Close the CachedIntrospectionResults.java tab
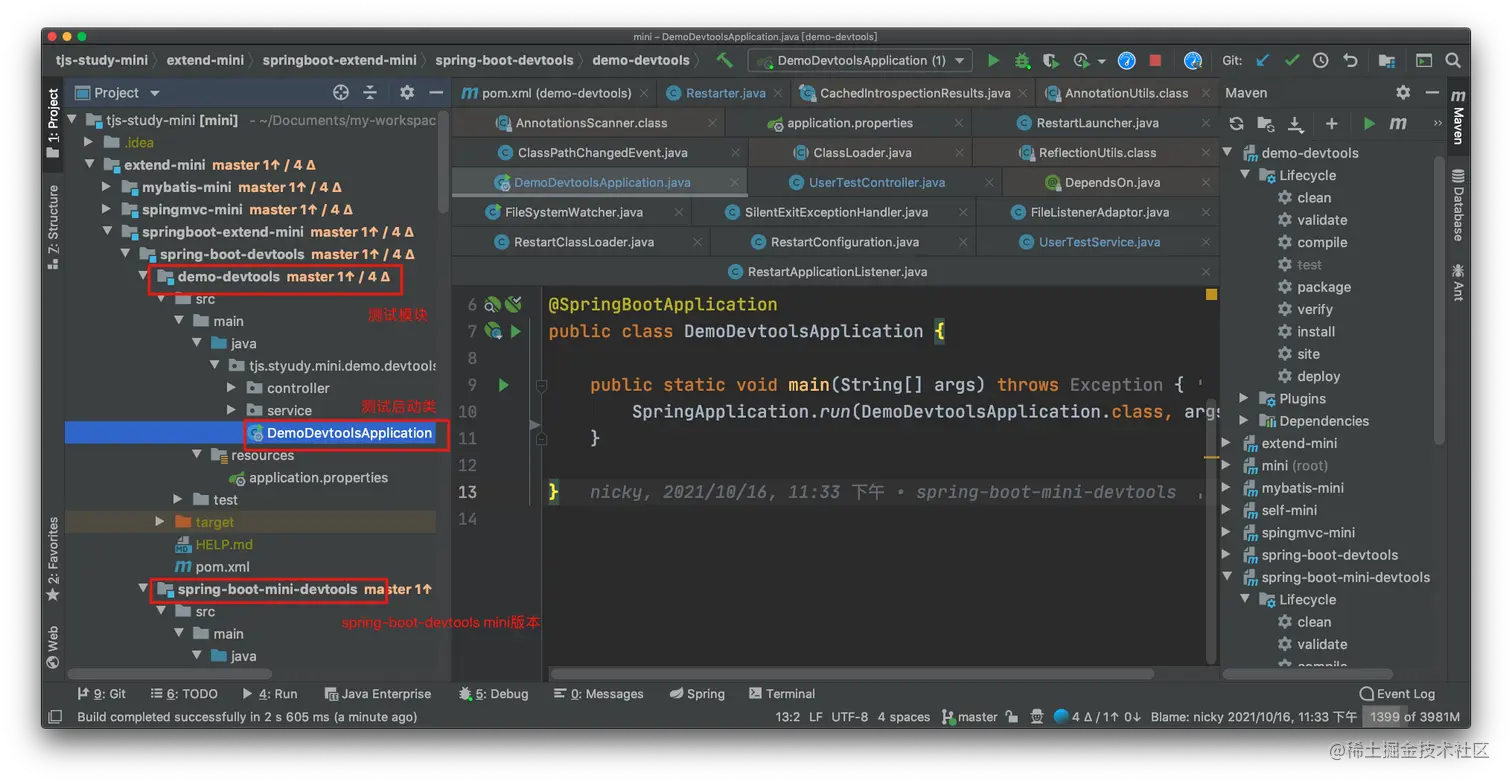1512x783 pixels. coord(1024,93)
